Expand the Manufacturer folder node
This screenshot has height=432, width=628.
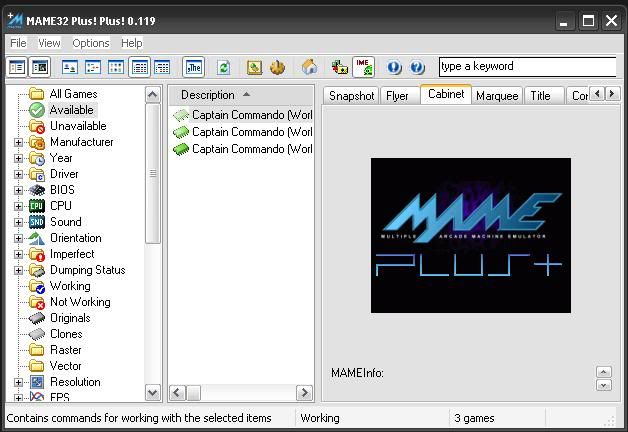18,142
